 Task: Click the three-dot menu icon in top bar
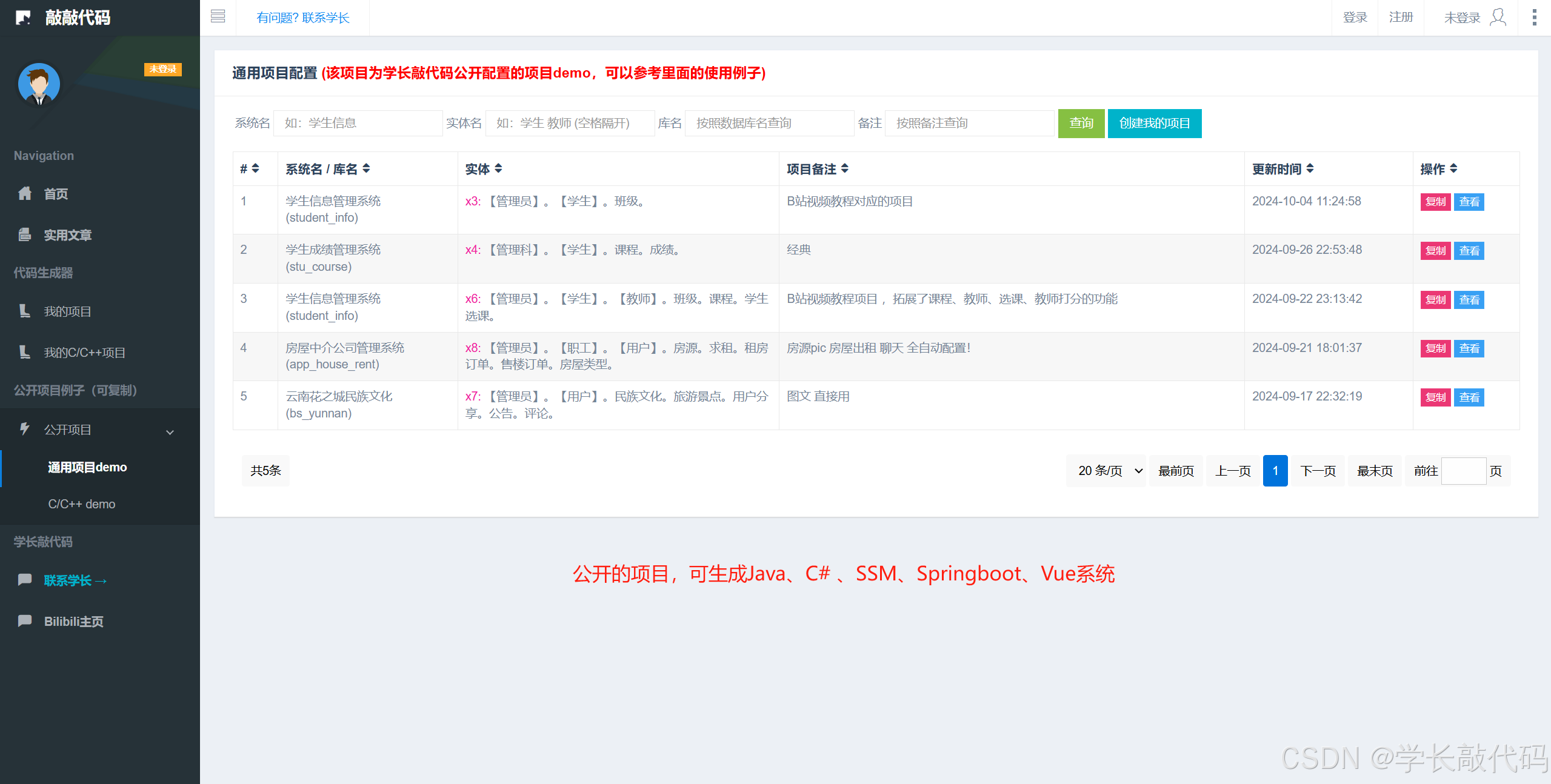[1535, 16]
